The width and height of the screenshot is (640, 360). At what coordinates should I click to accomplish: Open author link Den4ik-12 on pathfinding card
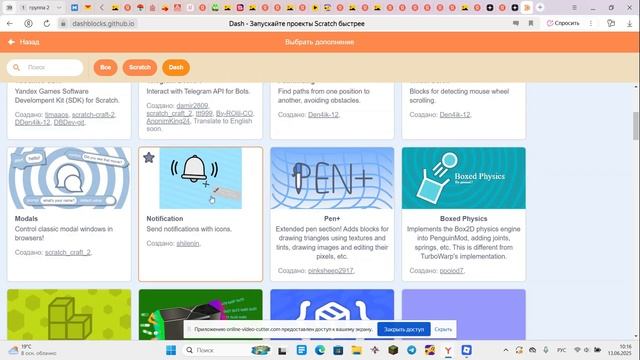[x=323, y=115]
